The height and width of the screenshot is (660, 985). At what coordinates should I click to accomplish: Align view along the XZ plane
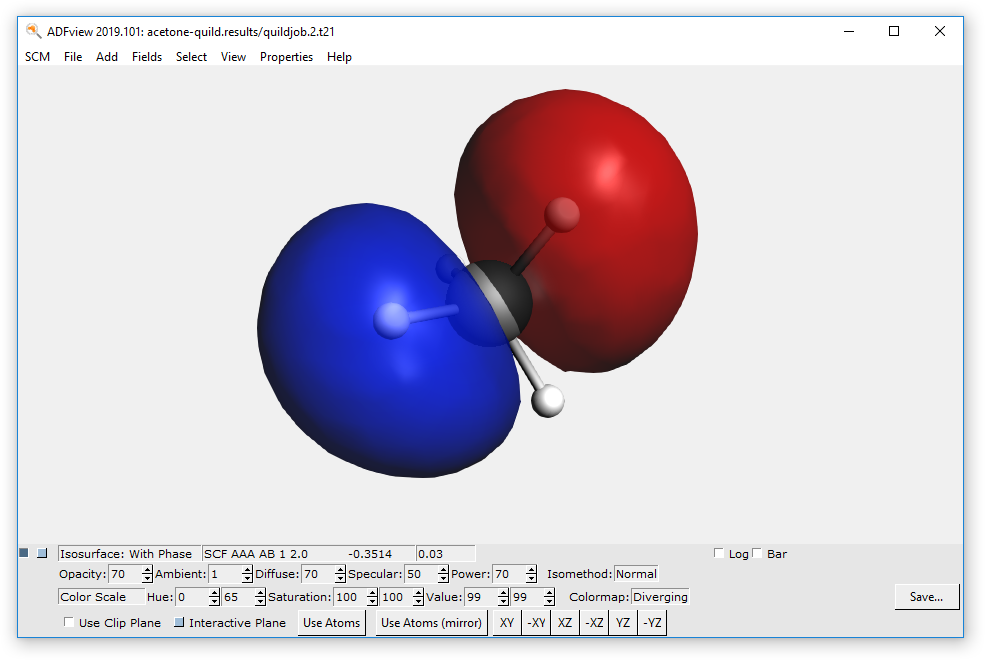565,623
